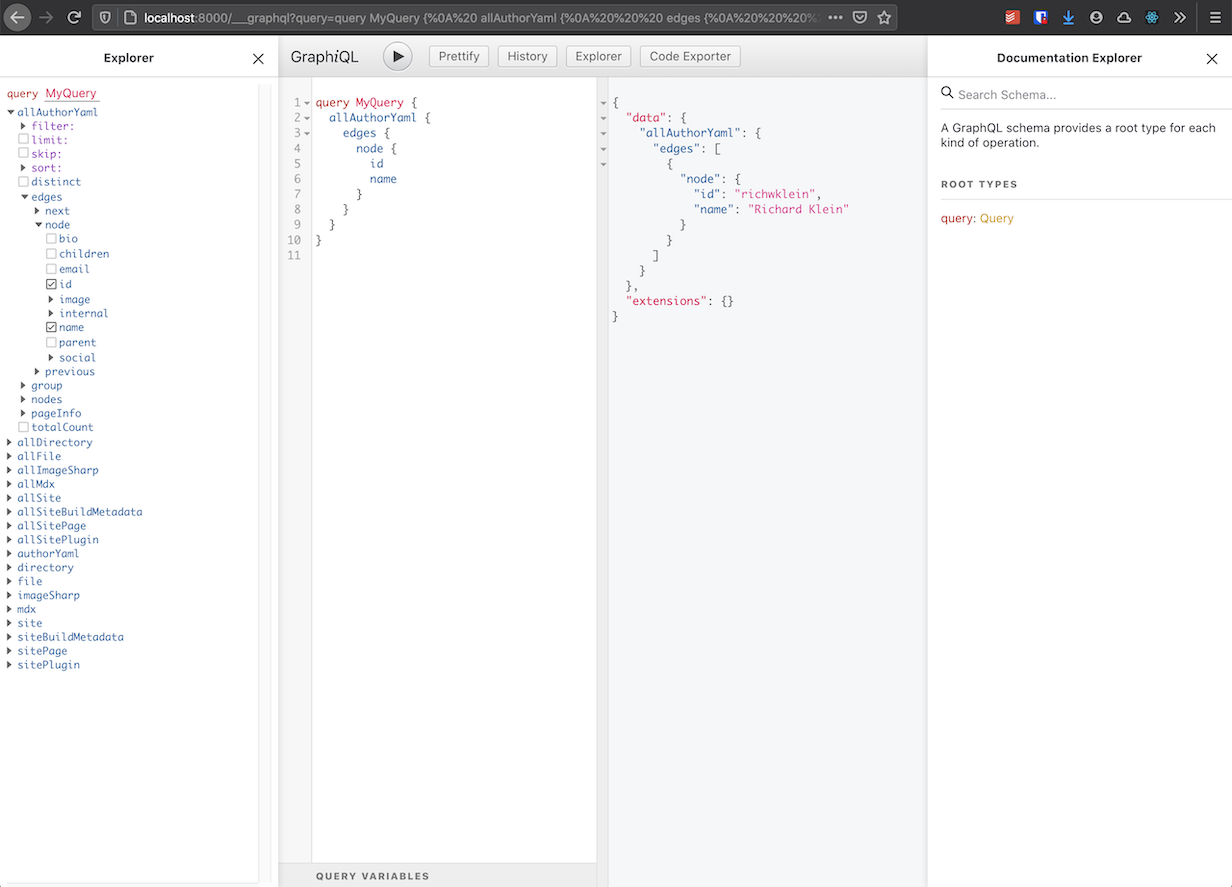Click the Downloads arrow icon

pos(1068,17)
